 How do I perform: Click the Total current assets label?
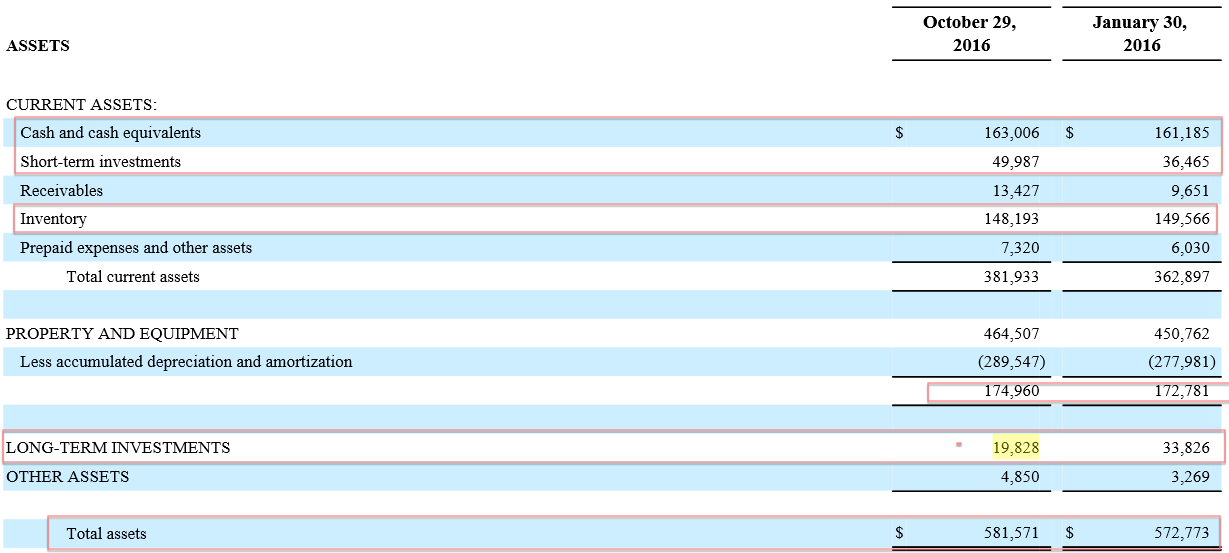tap(133, 277)
